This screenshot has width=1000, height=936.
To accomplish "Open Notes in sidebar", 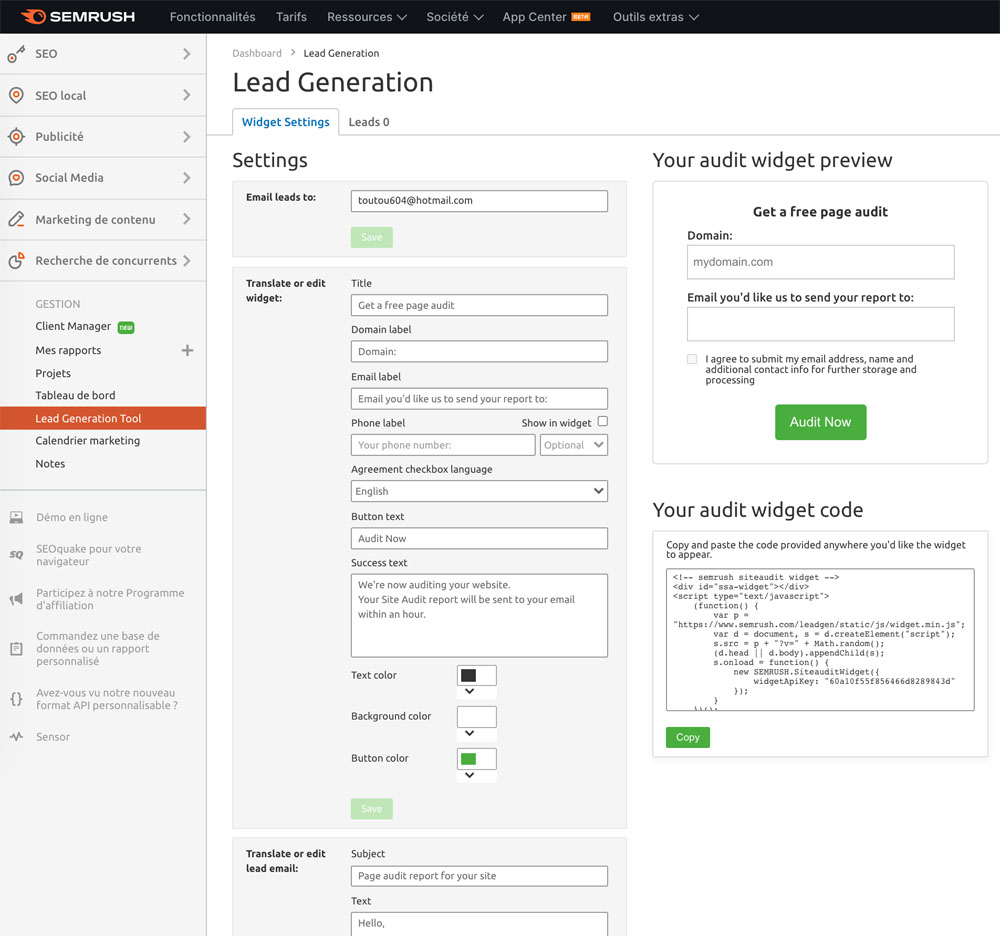I will (50, 464).
